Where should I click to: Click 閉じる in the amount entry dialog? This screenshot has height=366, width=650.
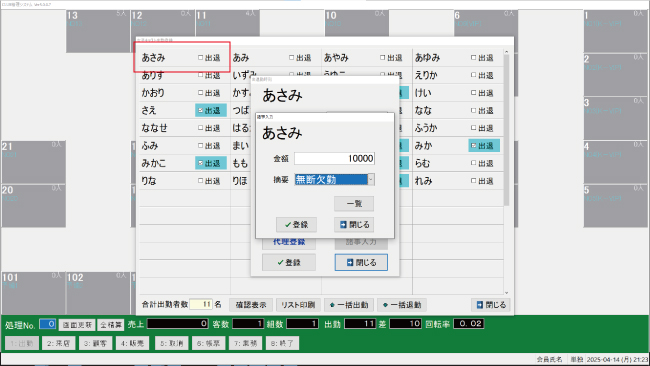click(354, 225)
